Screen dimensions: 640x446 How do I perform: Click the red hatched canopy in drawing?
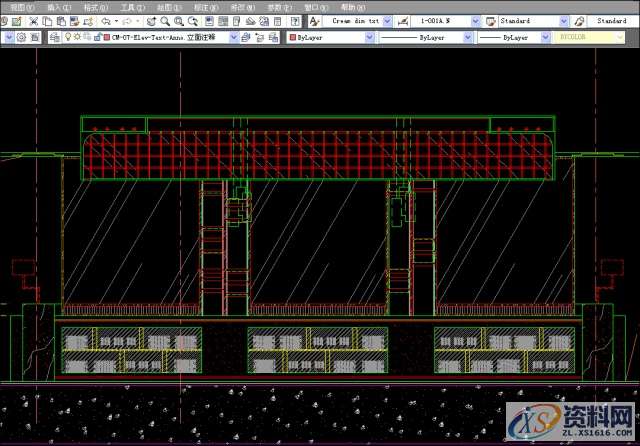point(320,156)
